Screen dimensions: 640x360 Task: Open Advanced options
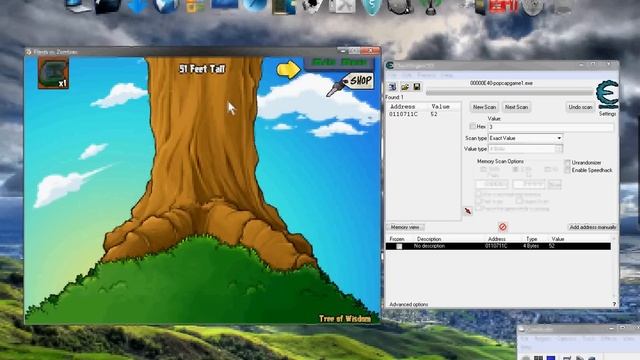pyautogui.click(x=409, y=304)
